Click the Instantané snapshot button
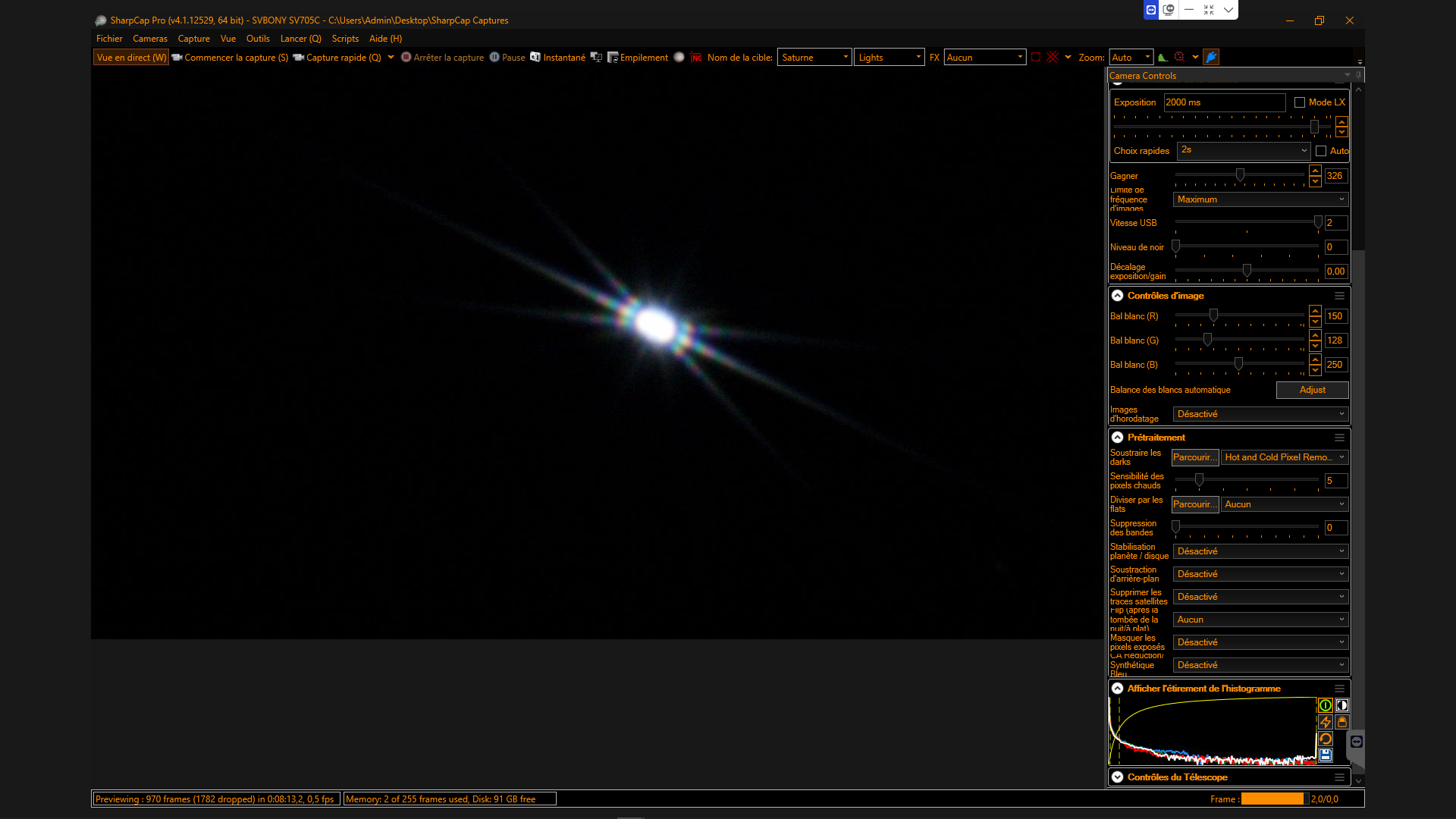This screenshot has width=1456, height=819. tap(557, 58)
